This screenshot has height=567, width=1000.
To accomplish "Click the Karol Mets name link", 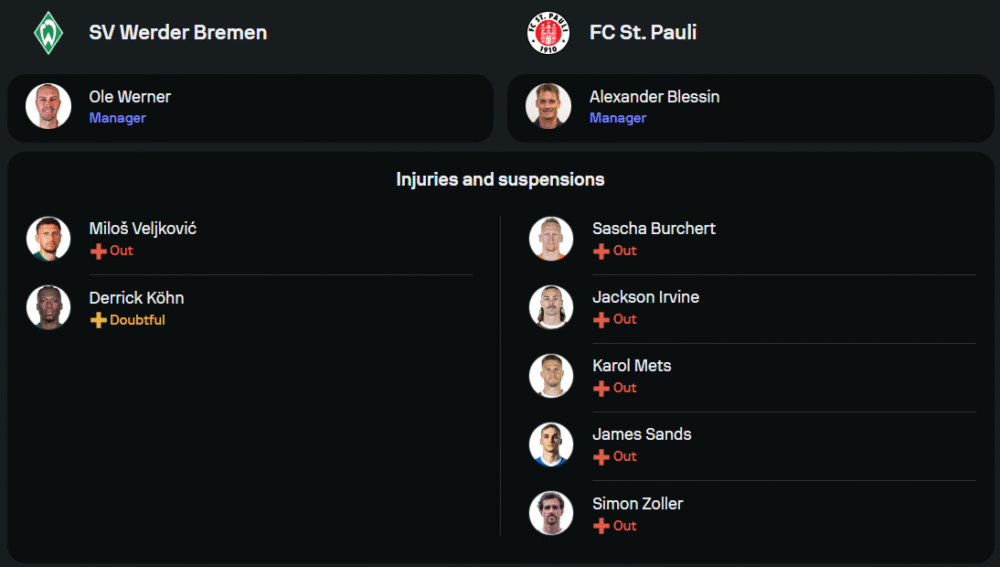I will (x=631, y=366).
